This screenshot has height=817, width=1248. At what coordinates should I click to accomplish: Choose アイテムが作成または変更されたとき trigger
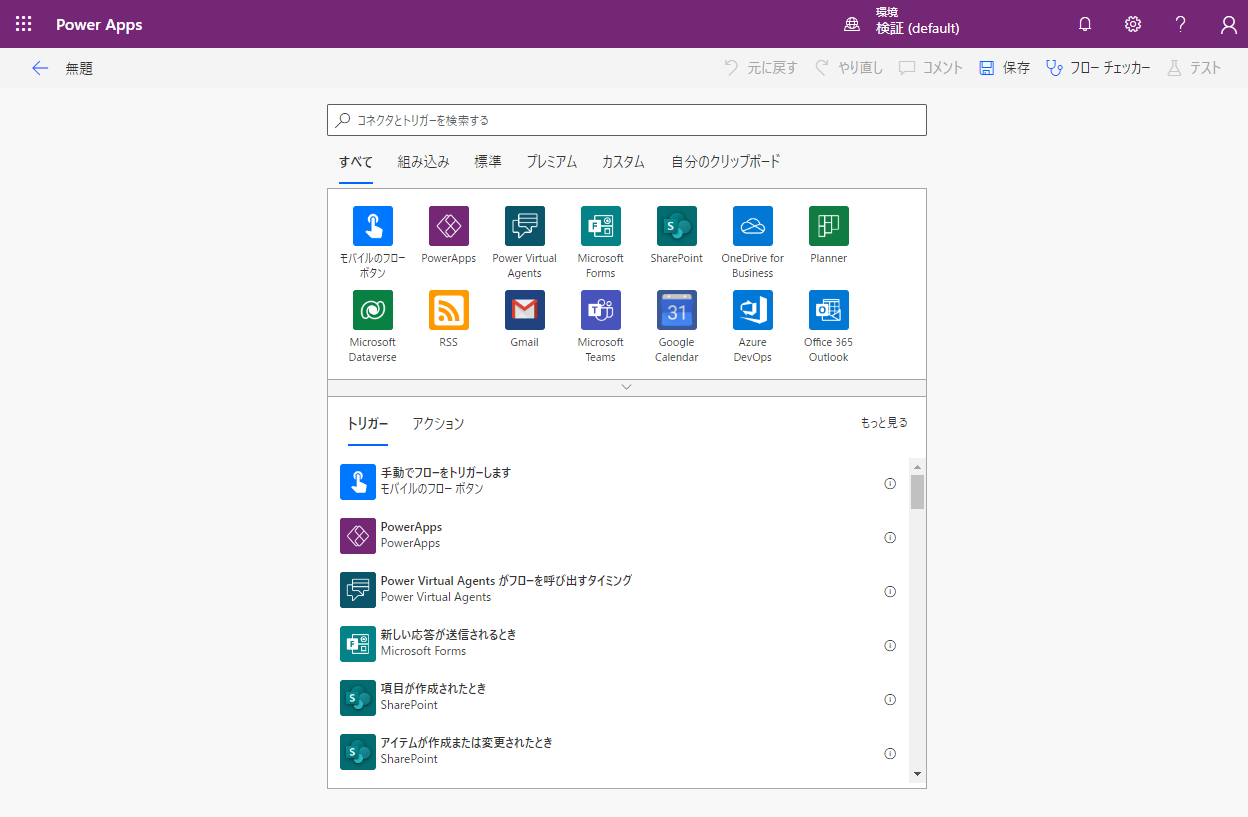(618, 751)
